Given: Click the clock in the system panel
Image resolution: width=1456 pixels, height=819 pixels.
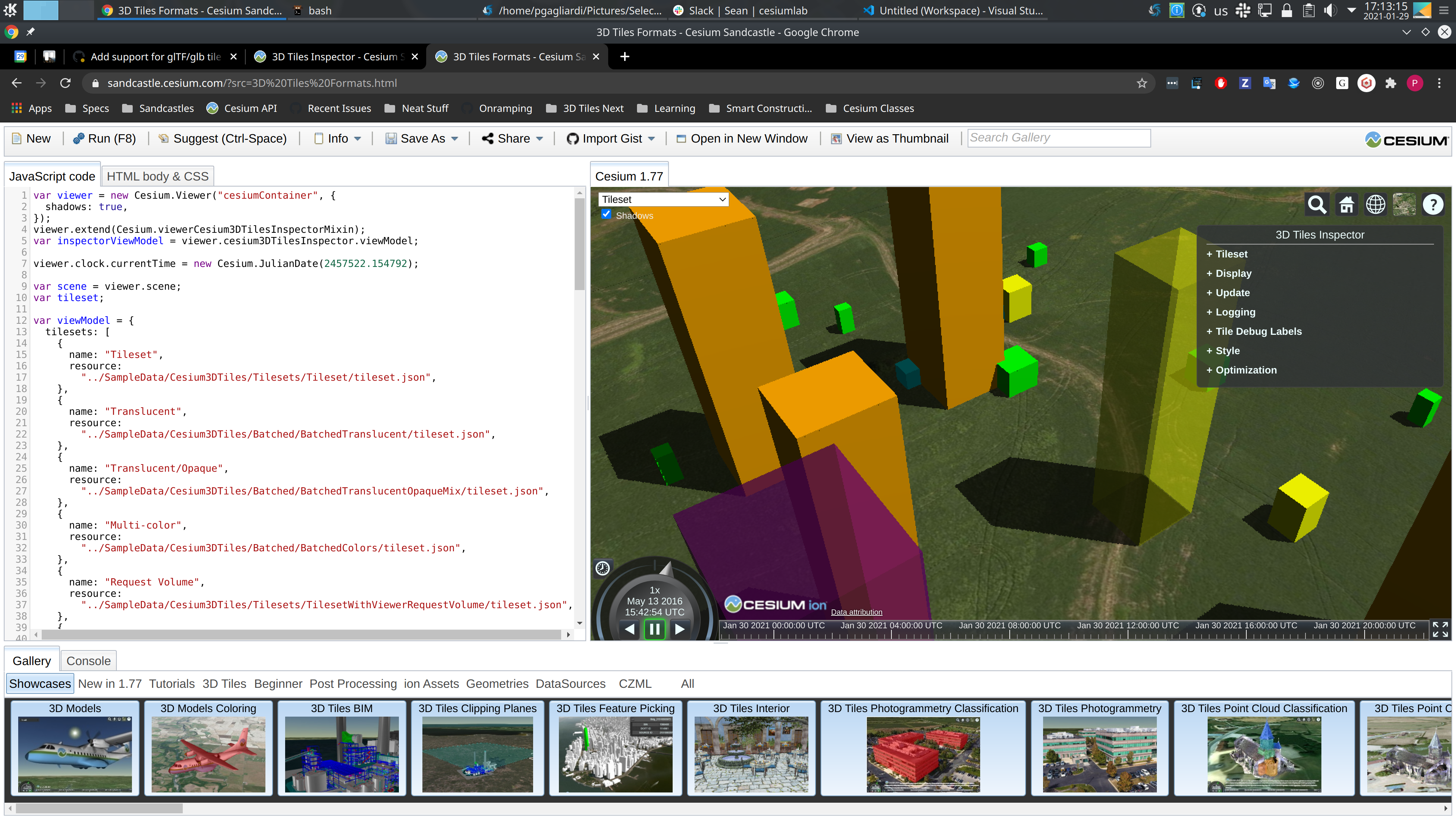Looking at the screenshot, I should pos(1385,10).
